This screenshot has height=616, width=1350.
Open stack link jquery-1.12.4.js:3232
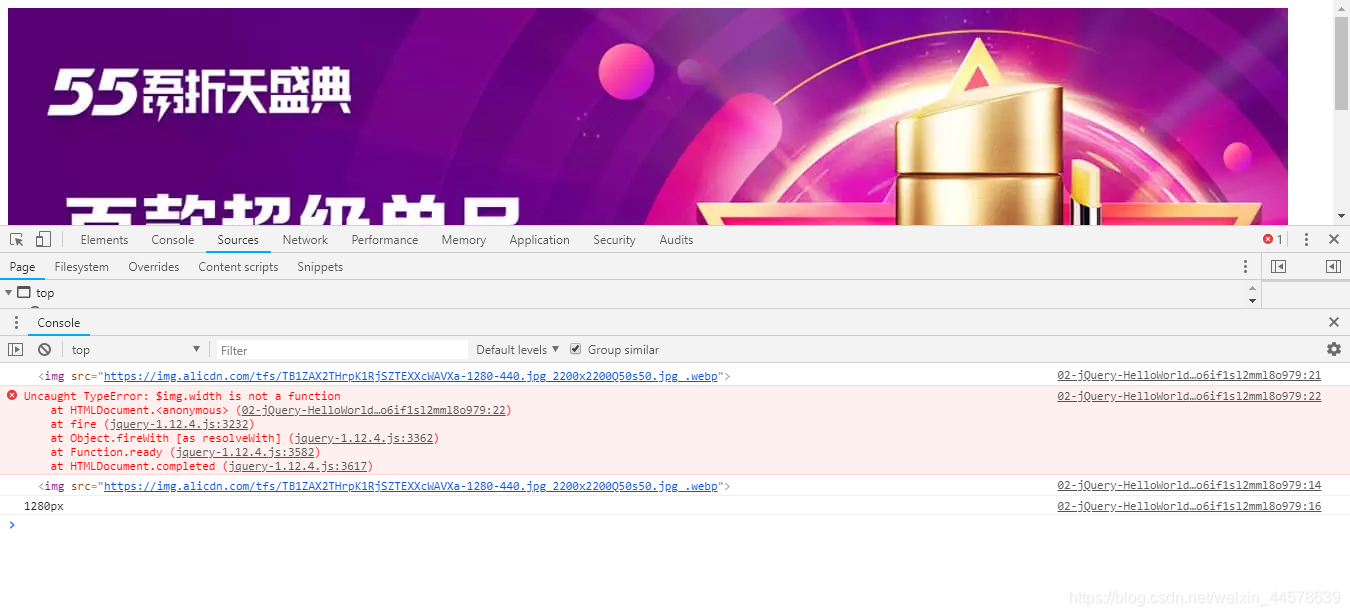(x=179, y=424)
